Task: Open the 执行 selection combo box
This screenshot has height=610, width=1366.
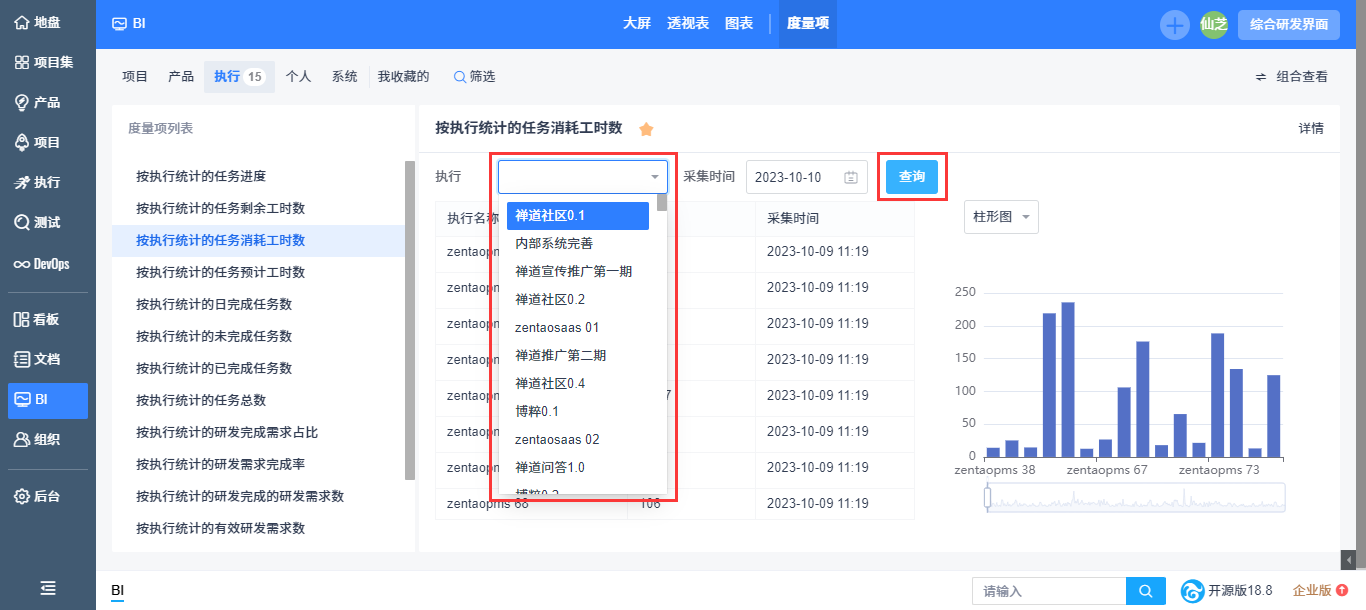Action: 583,177
